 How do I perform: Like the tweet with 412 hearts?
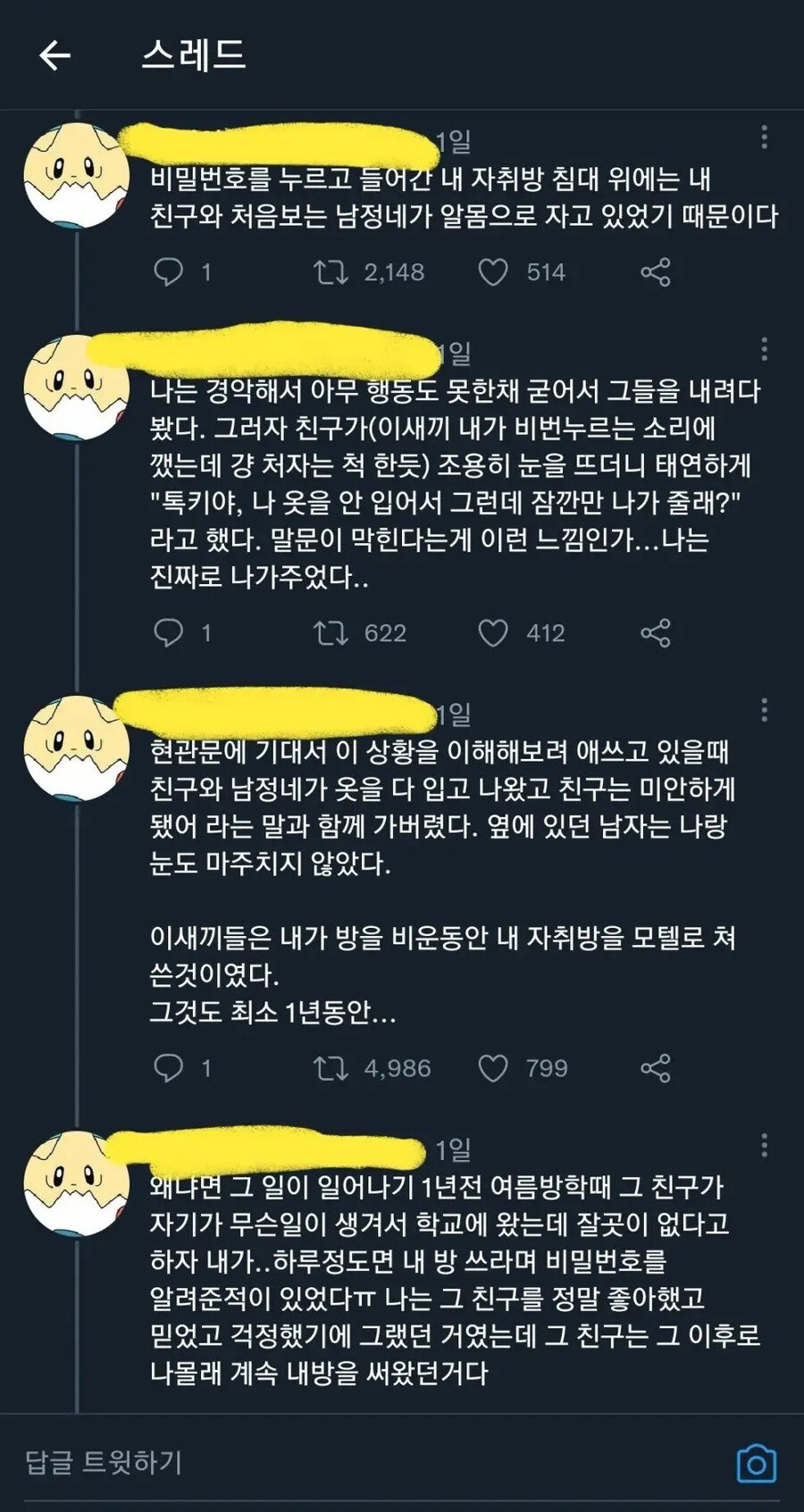(497, 634)
